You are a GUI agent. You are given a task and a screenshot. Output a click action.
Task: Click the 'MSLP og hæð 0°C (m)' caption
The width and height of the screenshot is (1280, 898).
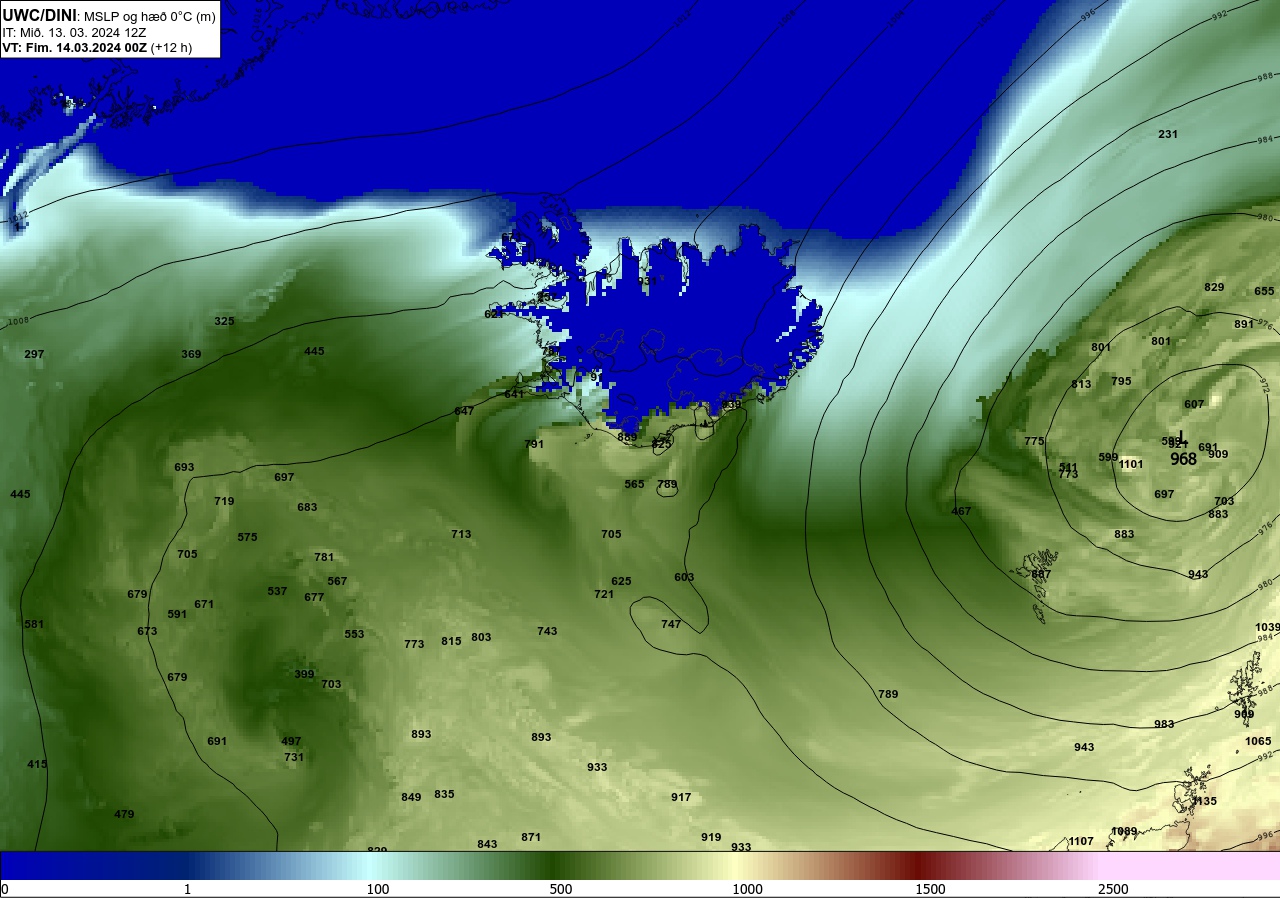pos(149,16)
